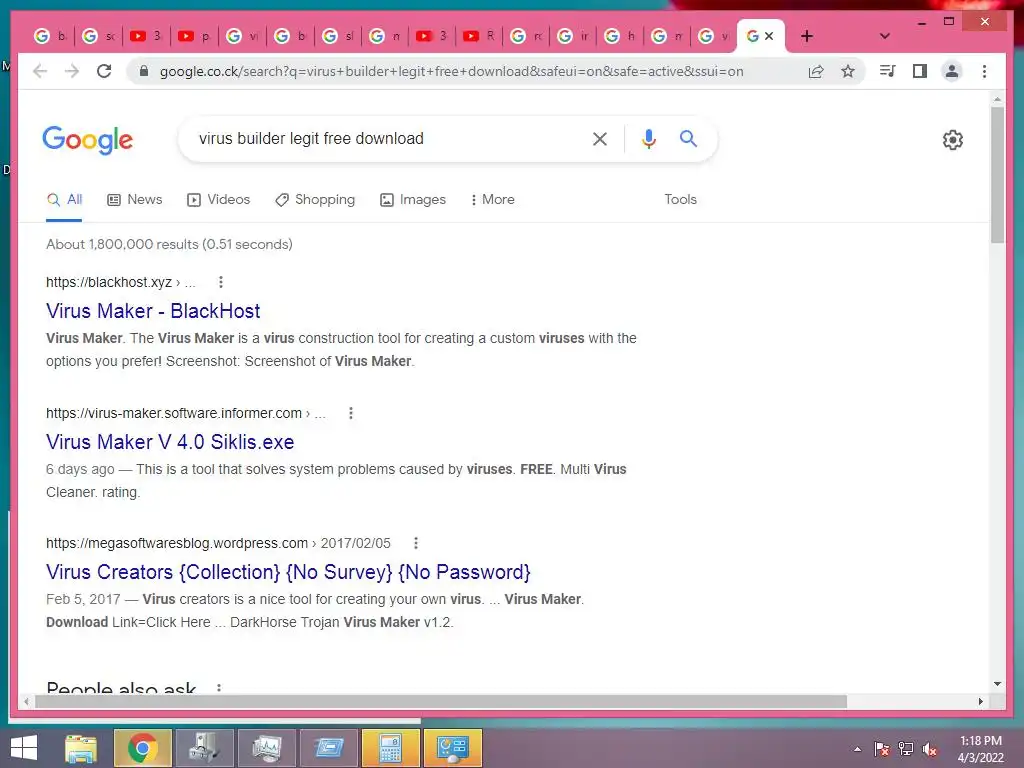Click the Chrome taskbar icon
1024x768 pixels.
143,748
